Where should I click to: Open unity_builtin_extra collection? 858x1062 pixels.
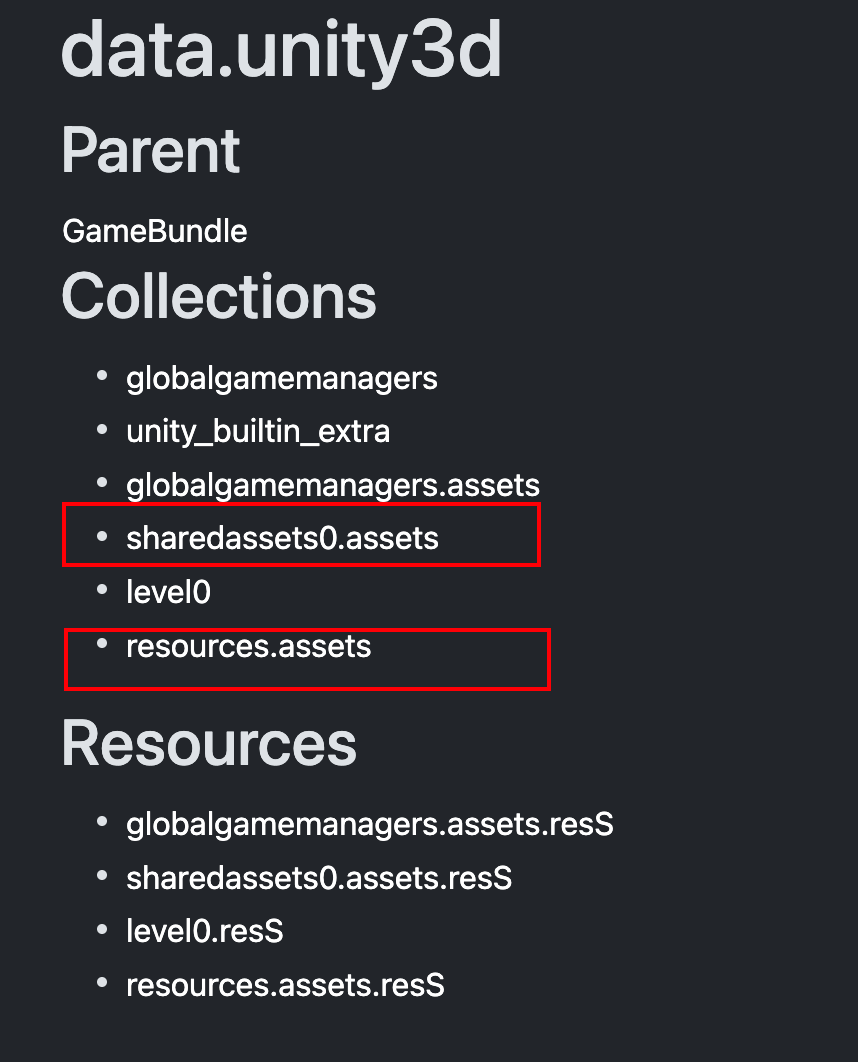pyautogui.click(x=258, y=432)
